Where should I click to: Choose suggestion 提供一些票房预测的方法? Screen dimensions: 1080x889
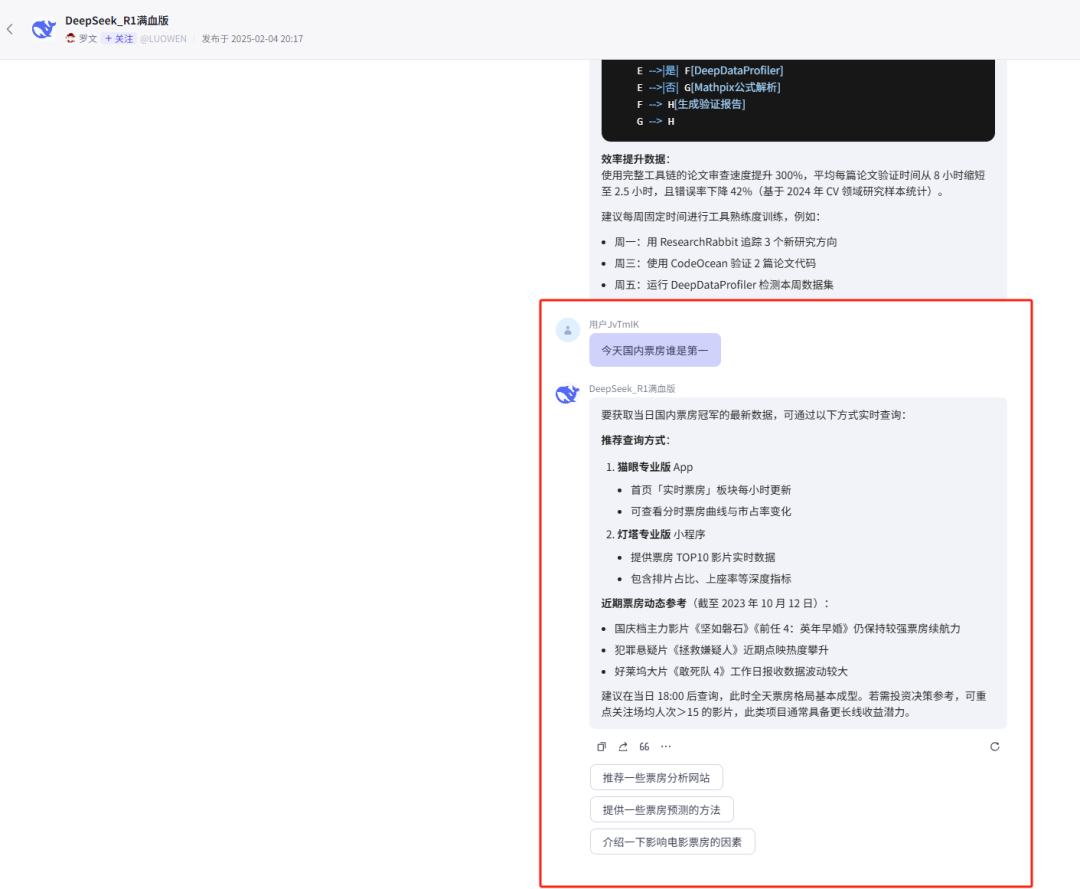coord(661,810)
